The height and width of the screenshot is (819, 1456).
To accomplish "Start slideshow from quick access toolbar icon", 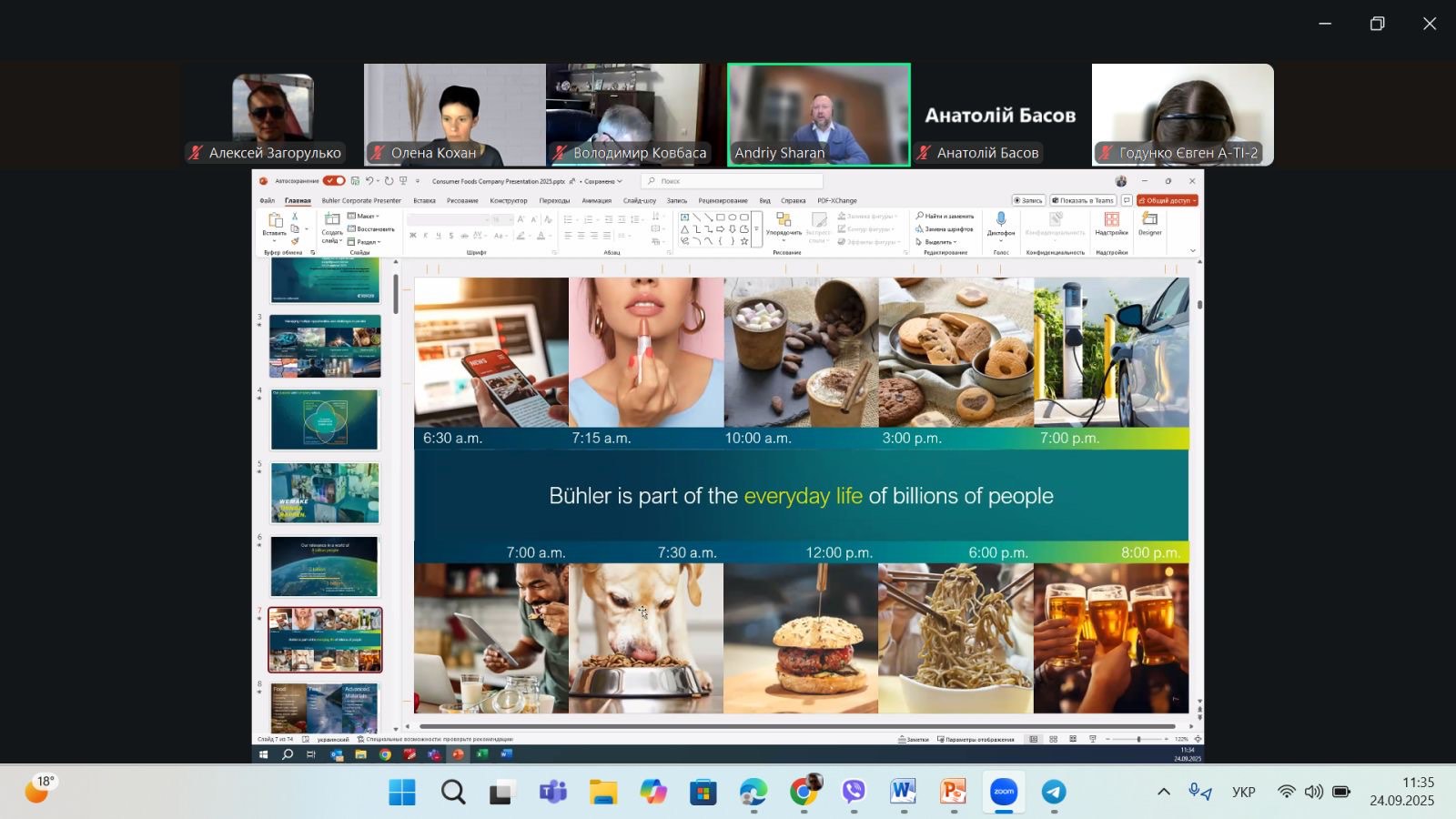I will [x=404, y=181].
